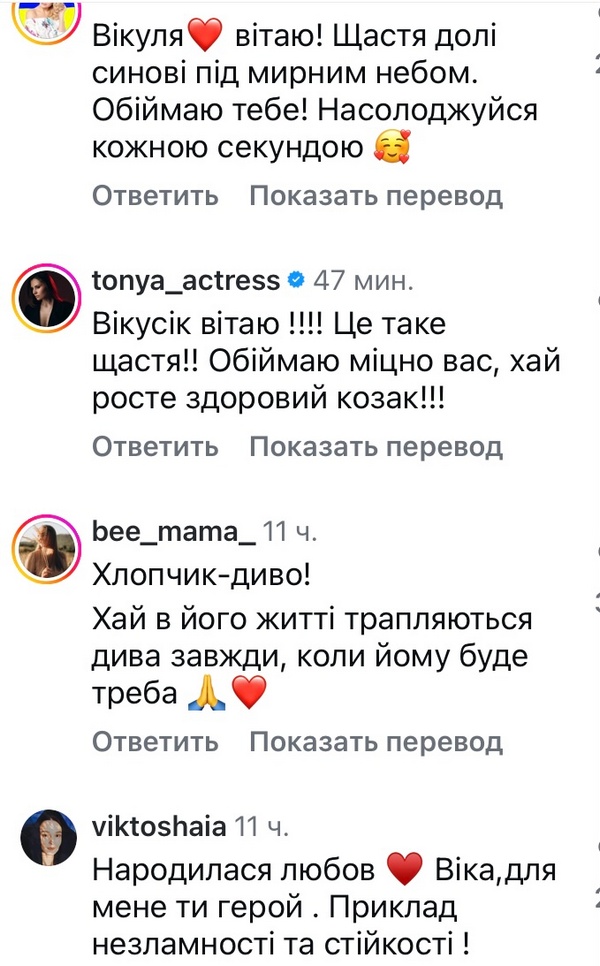Show translation for the Вікуля comment

(x=375, y=196)
